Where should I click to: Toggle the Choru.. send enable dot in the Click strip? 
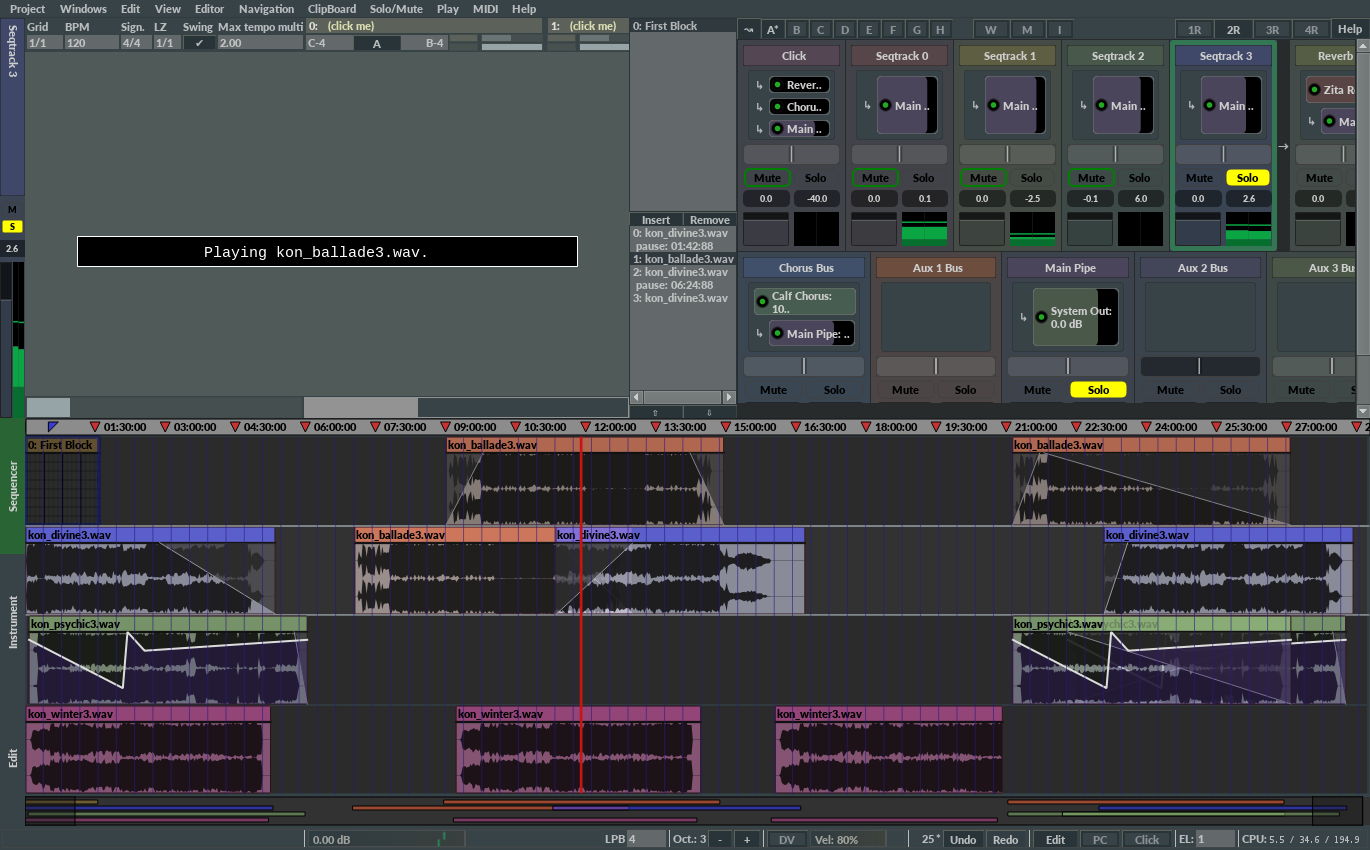point(776,107)
